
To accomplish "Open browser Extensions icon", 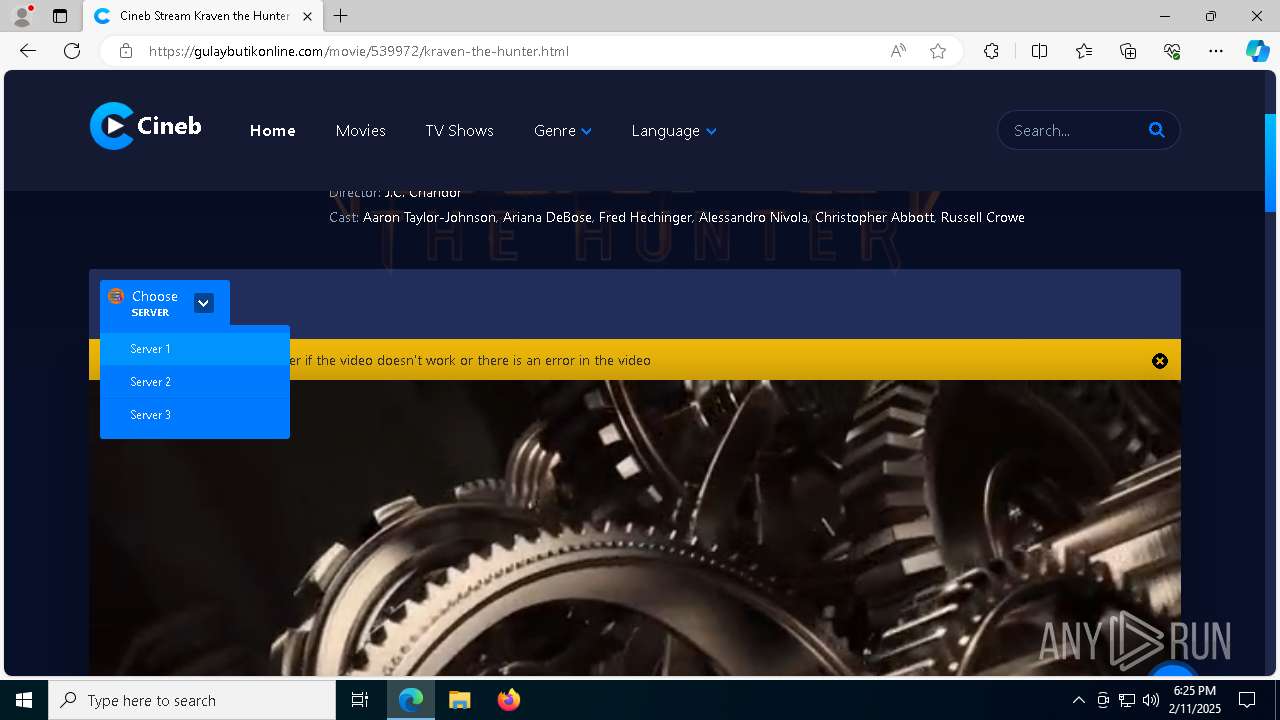I will [x=991, y=51].
